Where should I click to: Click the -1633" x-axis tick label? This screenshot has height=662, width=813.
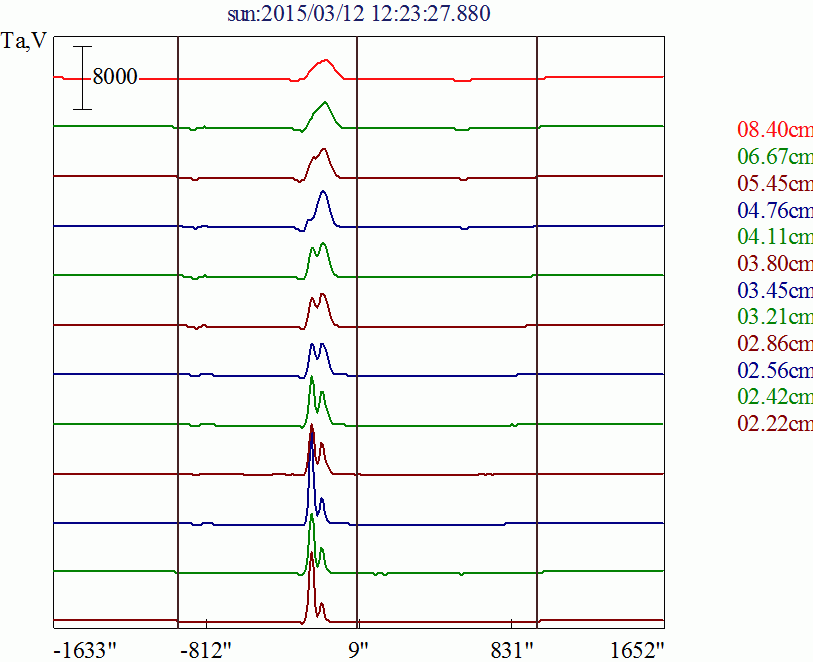pyautogui.click(x=85, y=651)
